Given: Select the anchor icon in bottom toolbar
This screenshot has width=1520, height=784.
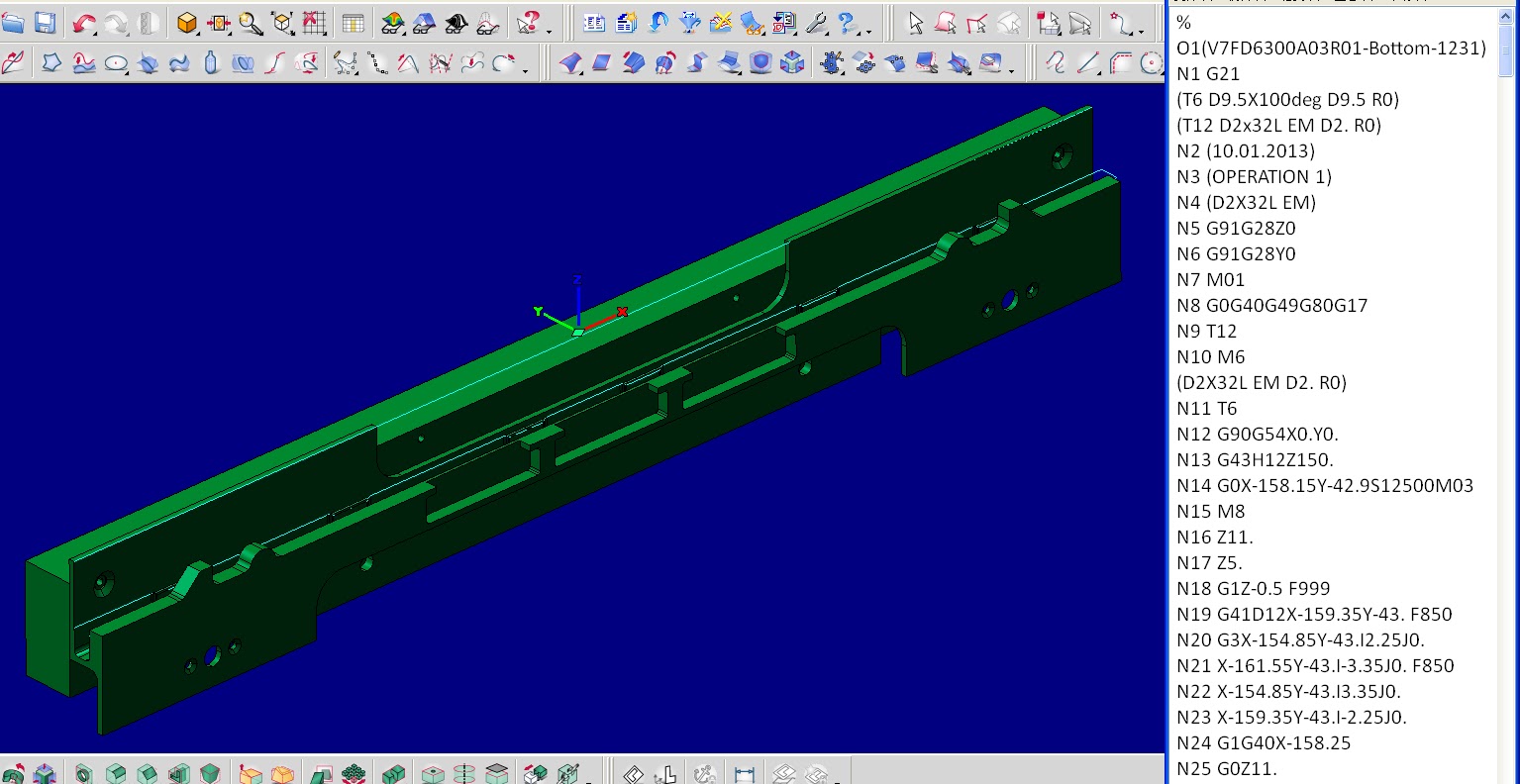Looking at the screenshot, I should (x=705, y=773).
